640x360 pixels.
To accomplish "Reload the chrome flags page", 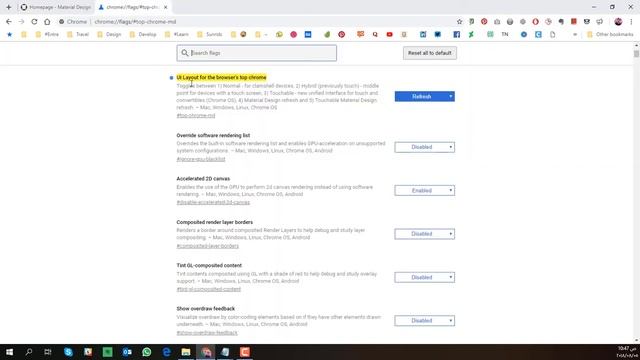I will (34, 22).
